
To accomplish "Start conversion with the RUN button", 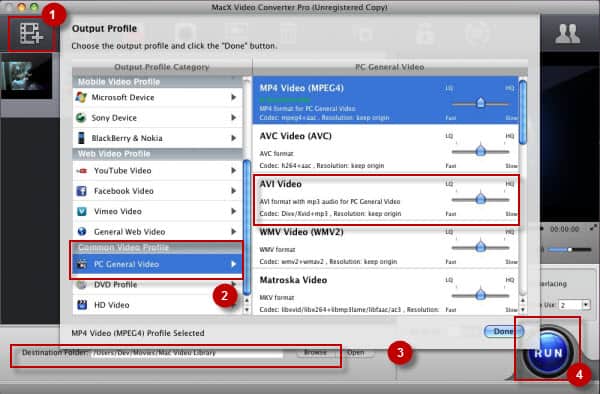I will 548,353.
